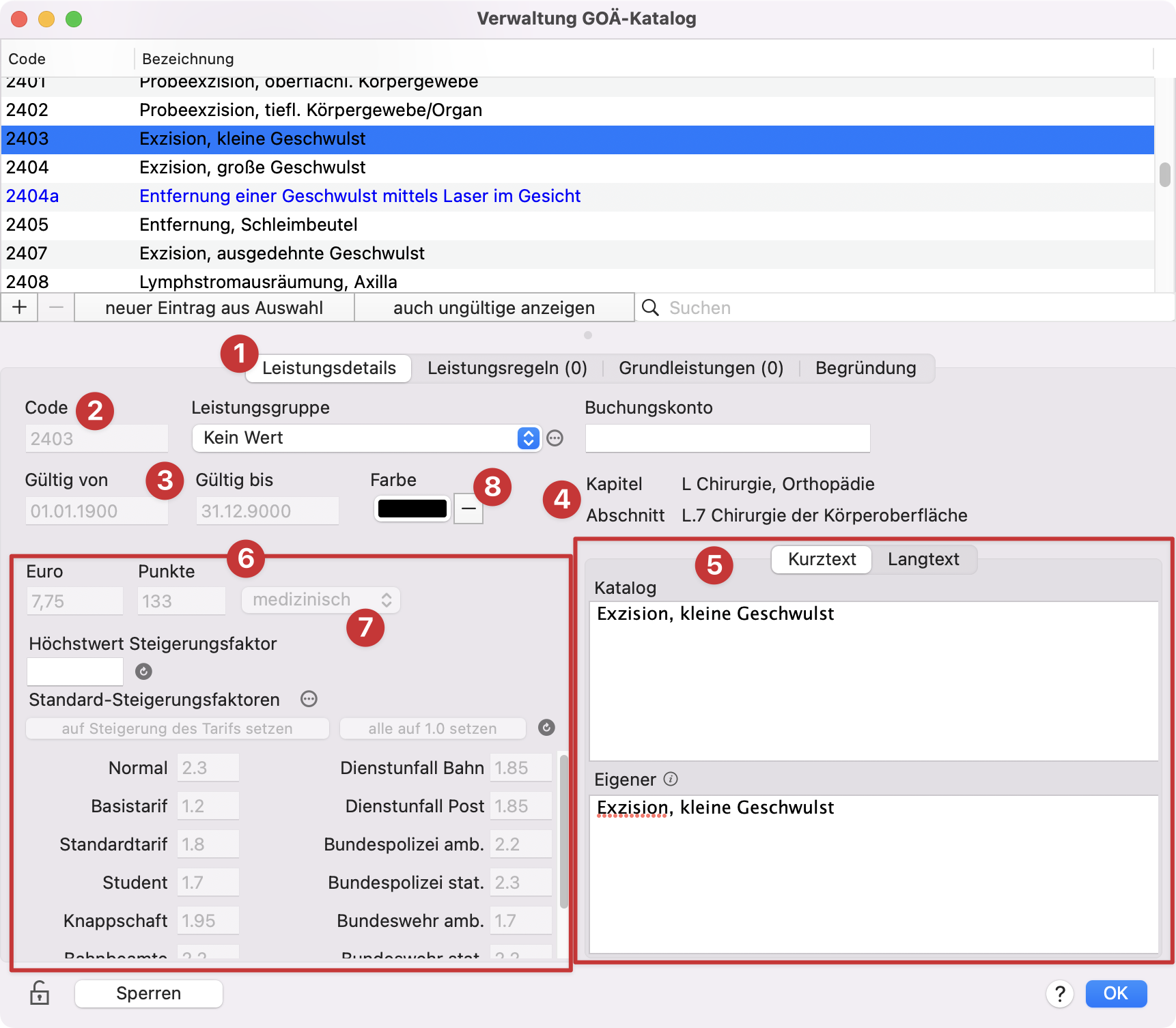Open Leistungsgruppe options ellipsis icon

pos(555,438)
